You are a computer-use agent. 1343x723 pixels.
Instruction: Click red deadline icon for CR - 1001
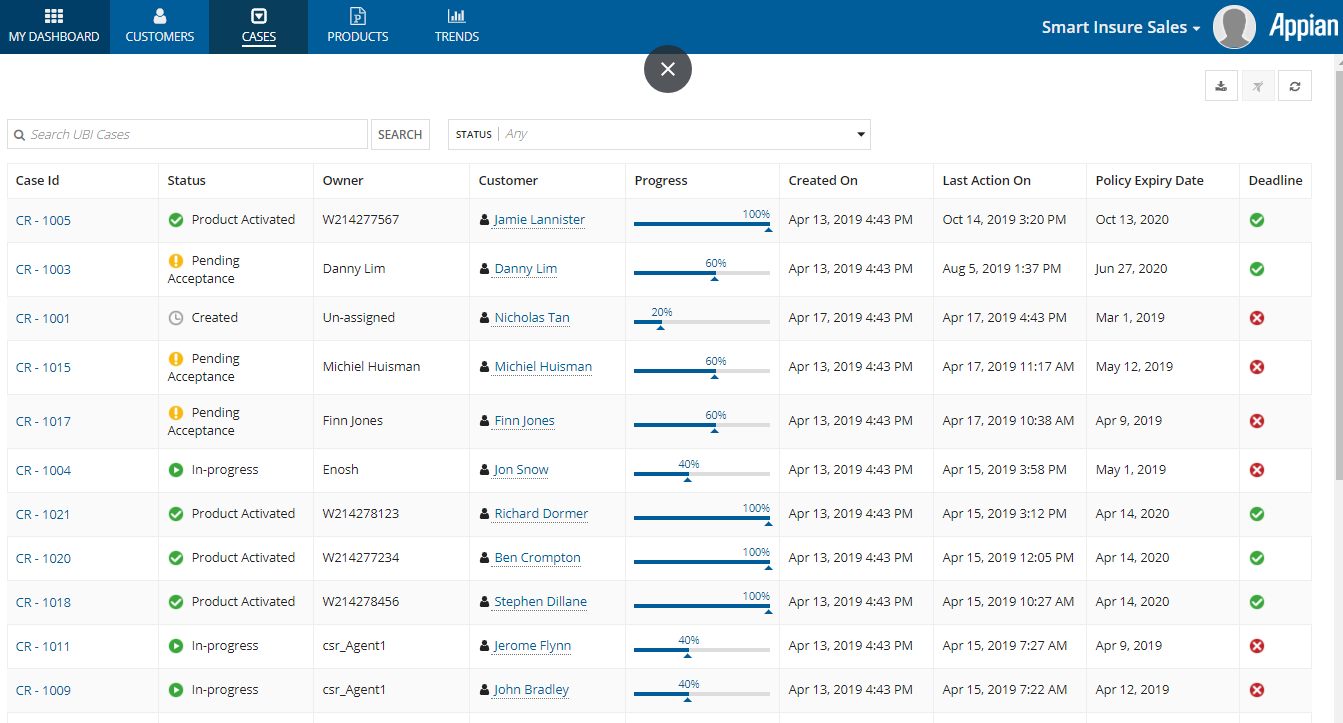1257,318
